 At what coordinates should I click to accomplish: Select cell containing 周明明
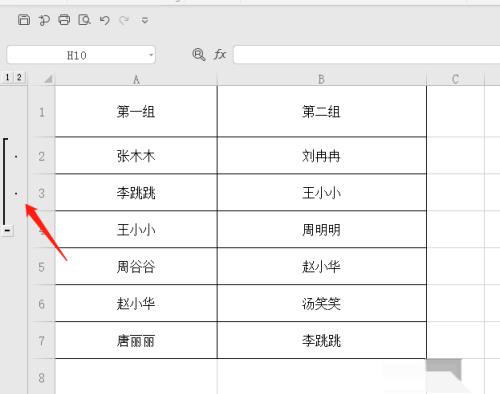coord(321,230)
